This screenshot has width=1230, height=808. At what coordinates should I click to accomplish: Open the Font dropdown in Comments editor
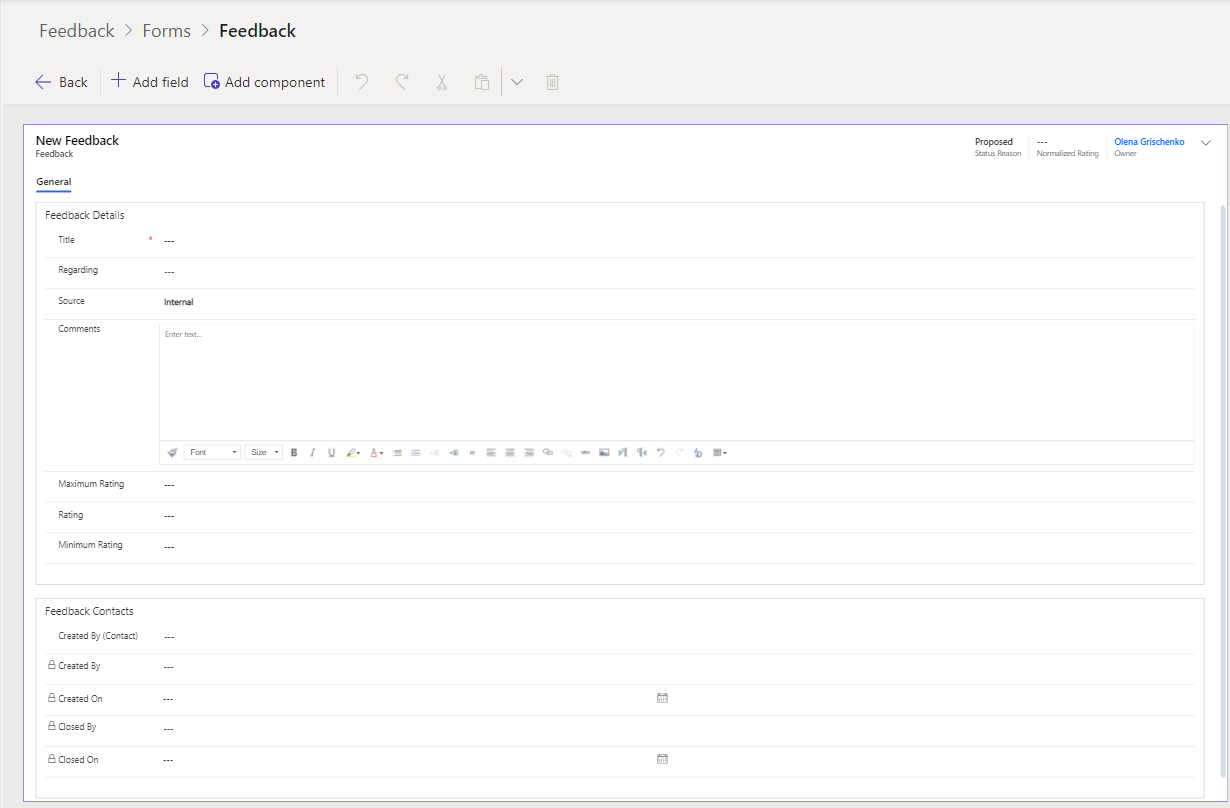[x=212, y=453]
